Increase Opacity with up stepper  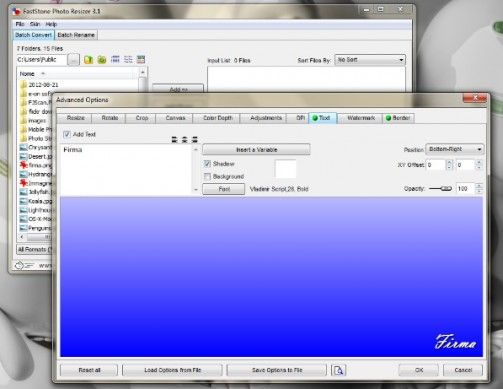(x=479, y=186)
